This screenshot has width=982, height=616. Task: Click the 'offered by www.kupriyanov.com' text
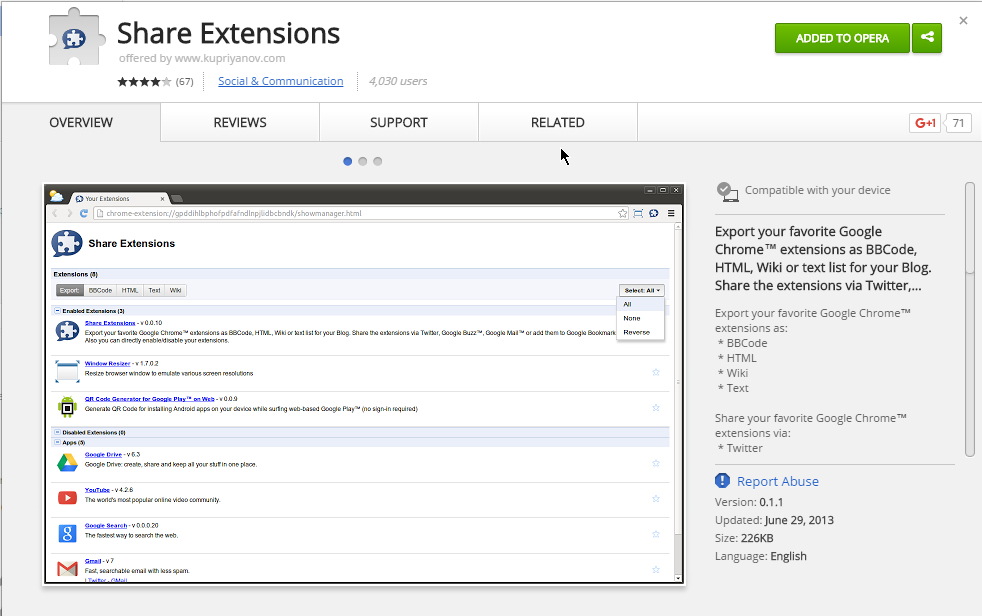point(202,58)
